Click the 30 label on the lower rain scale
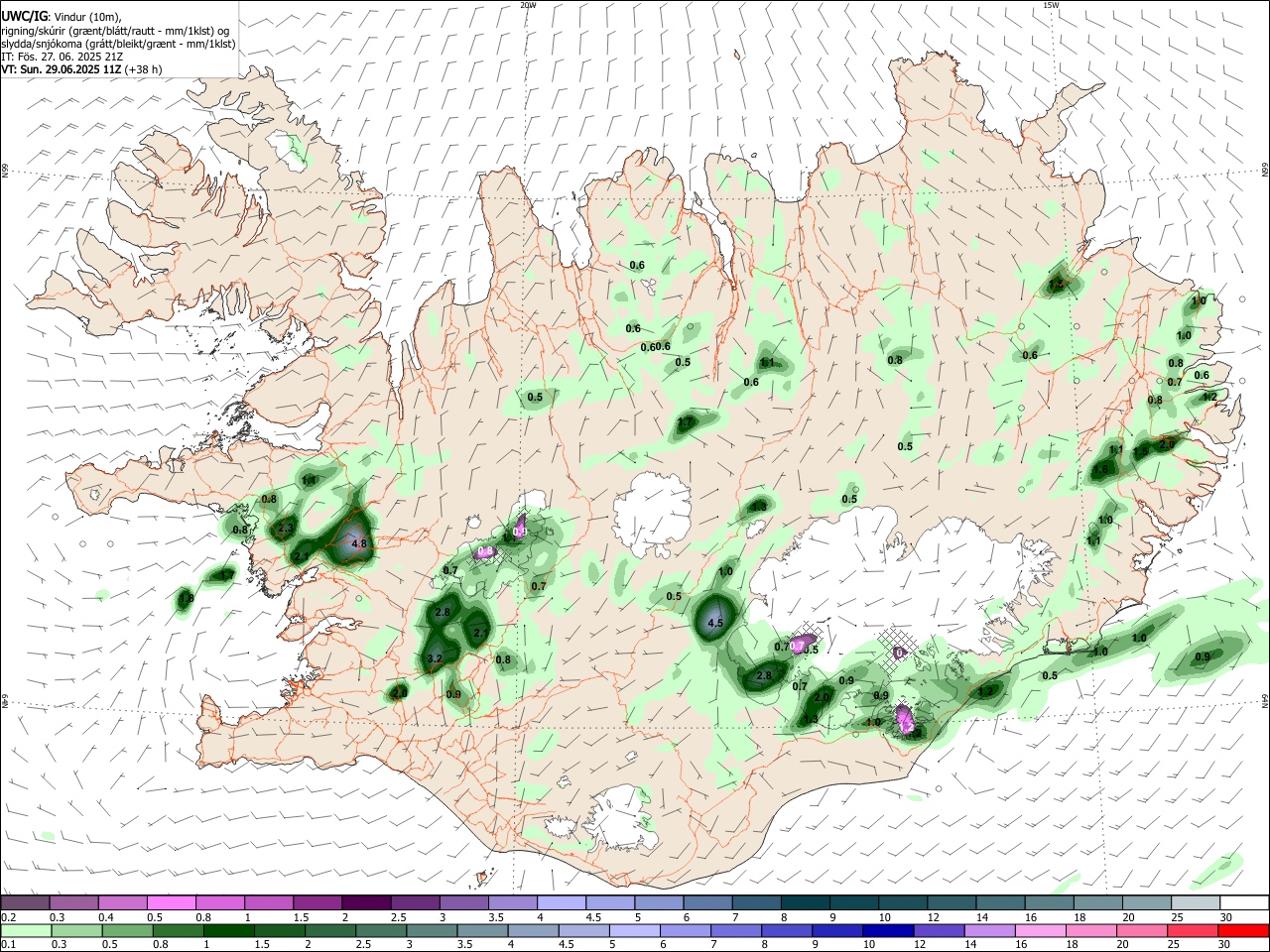Viewport: 1270px width, 952px height. 1224,944
